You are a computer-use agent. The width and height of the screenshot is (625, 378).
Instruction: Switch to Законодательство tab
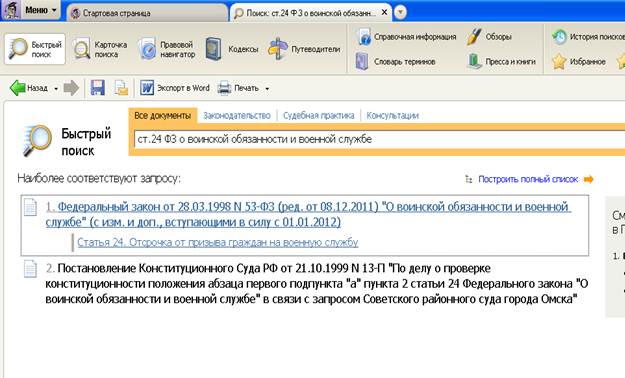point(237,116)
